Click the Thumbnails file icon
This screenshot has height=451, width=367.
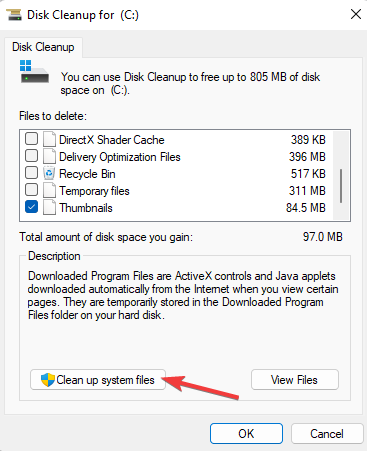click(x=49, y=207)
